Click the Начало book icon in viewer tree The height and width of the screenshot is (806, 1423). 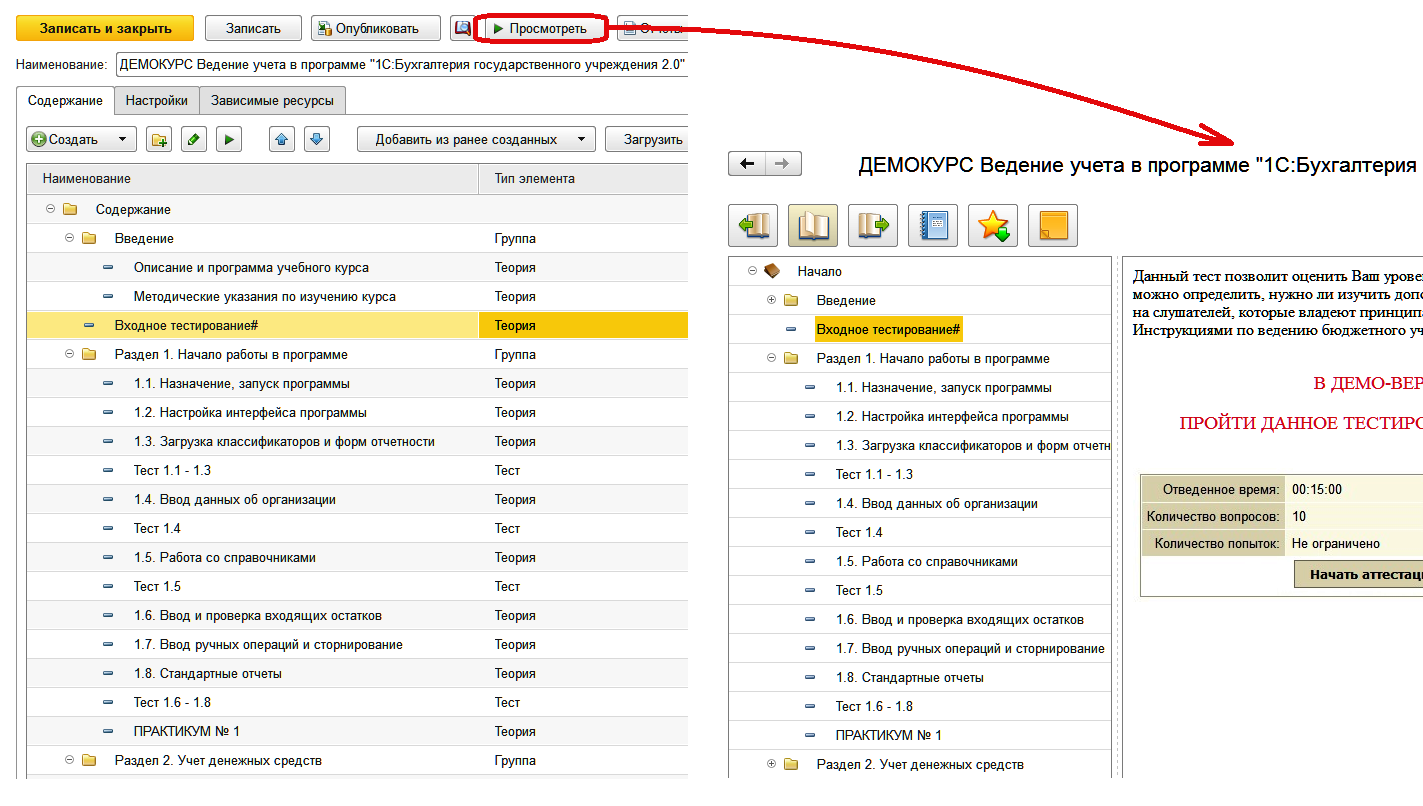tap(772, 271)
